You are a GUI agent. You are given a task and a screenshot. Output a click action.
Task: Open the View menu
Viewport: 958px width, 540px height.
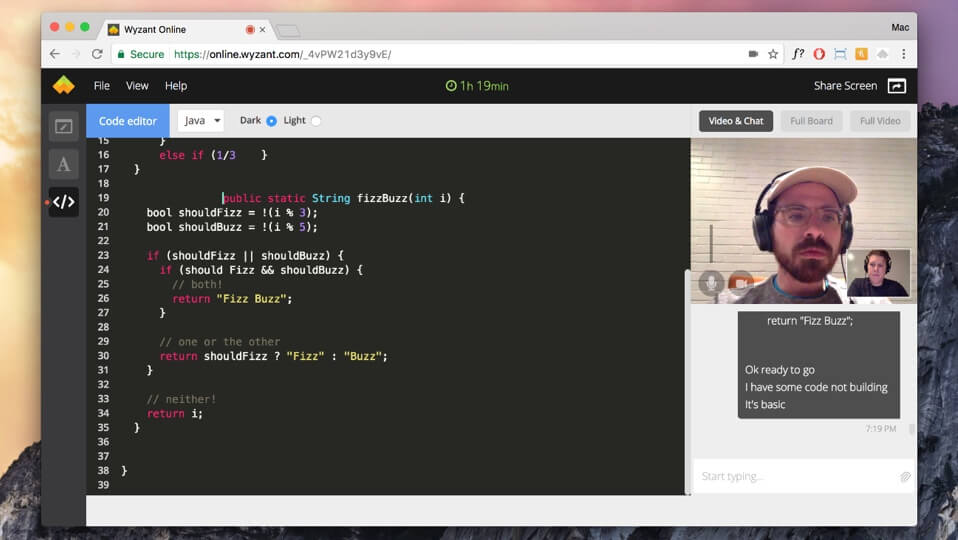tap(137, 86)
